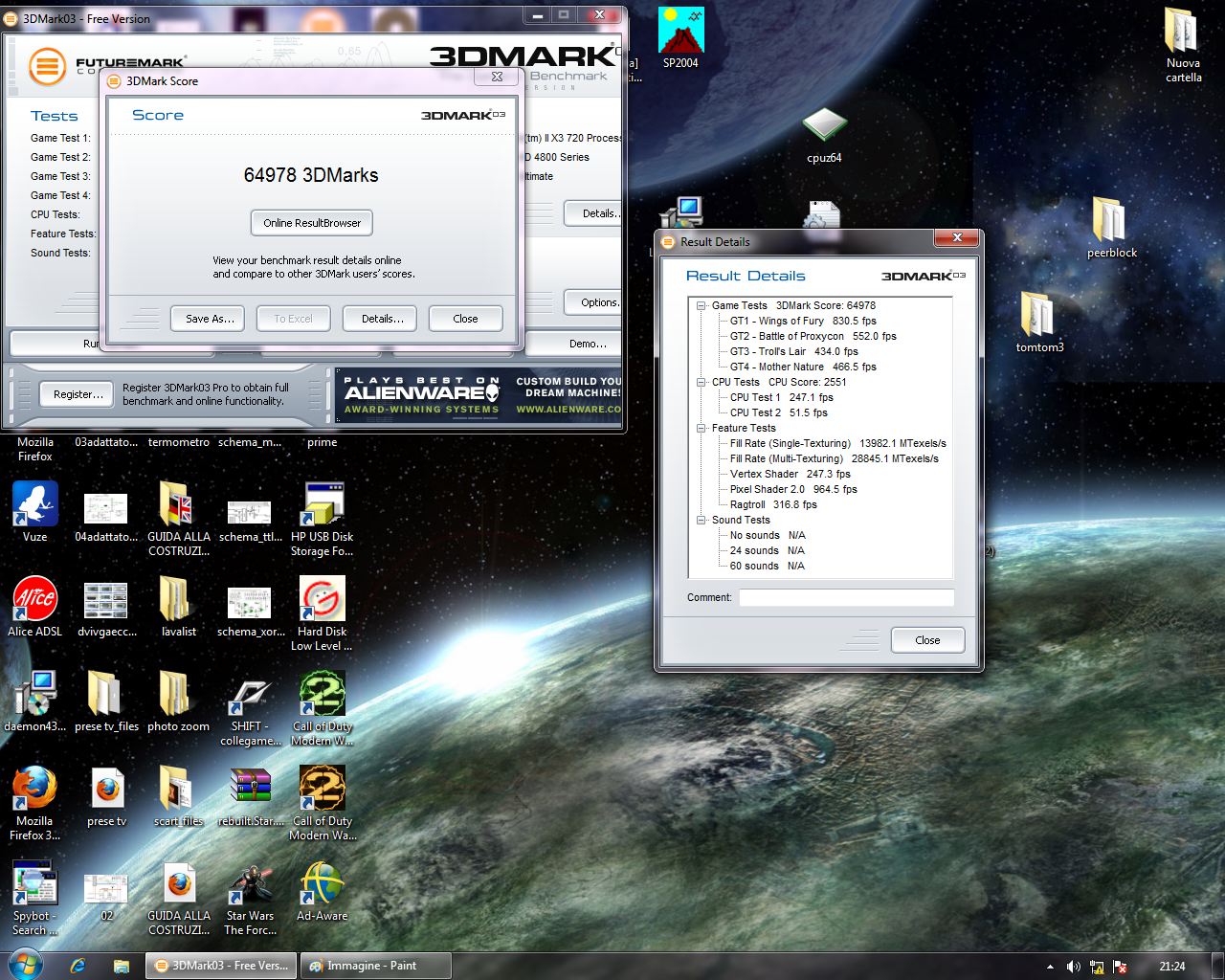Viewport: 1225px width, 980px height.
Task: Open the tomtom3 folder icon
Action: (x=1039, y=322)
